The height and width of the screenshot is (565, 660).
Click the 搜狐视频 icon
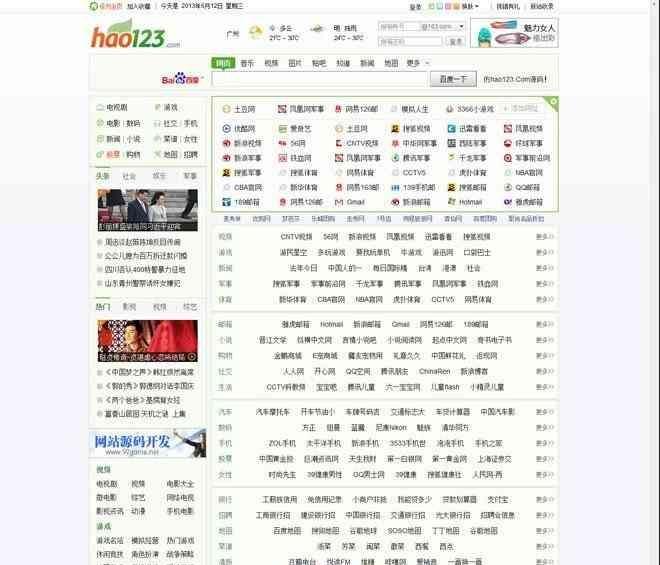click(x=395, y=129)
